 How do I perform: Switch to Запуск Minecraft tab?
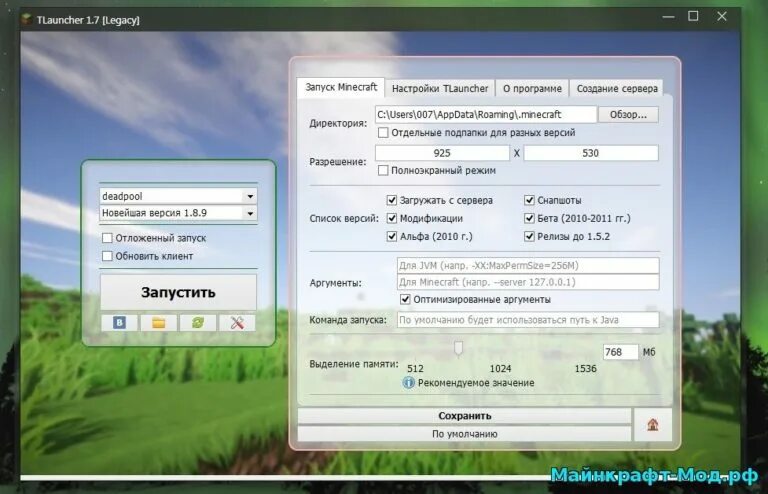341,87
